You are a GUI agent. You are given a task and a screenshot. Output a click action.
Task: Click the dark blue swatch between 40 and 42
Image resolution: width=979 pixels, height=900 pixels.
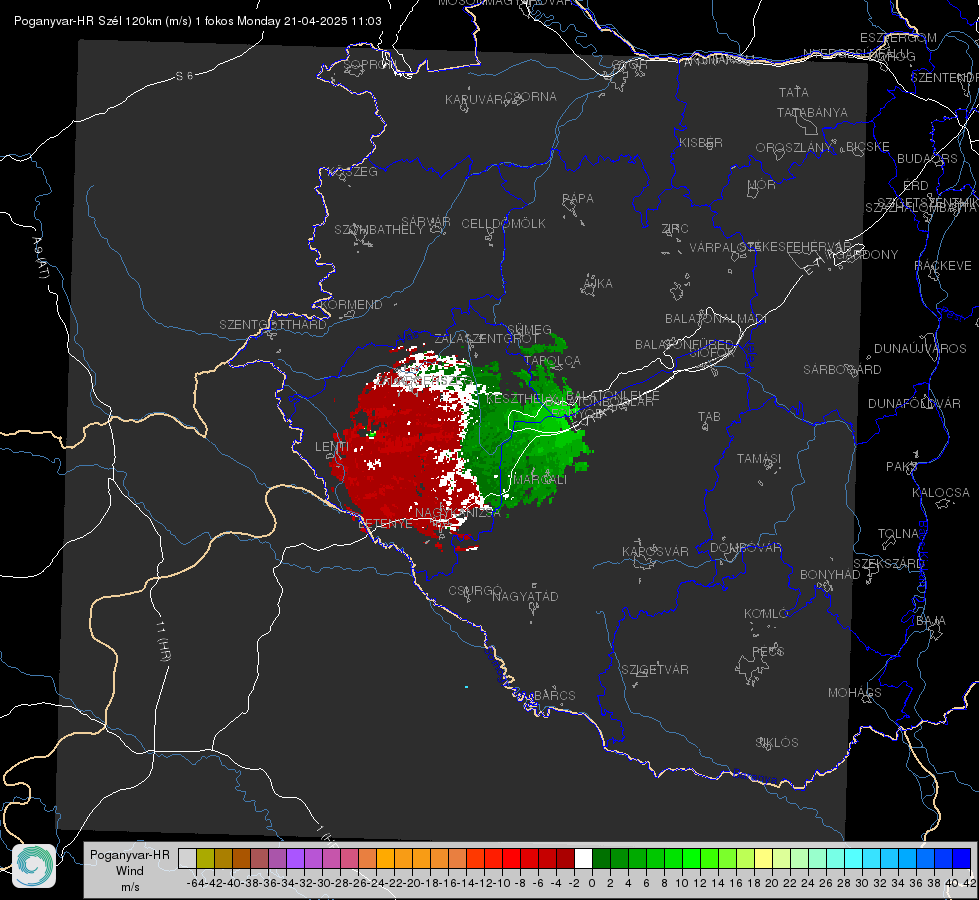(x=962, y=858)
